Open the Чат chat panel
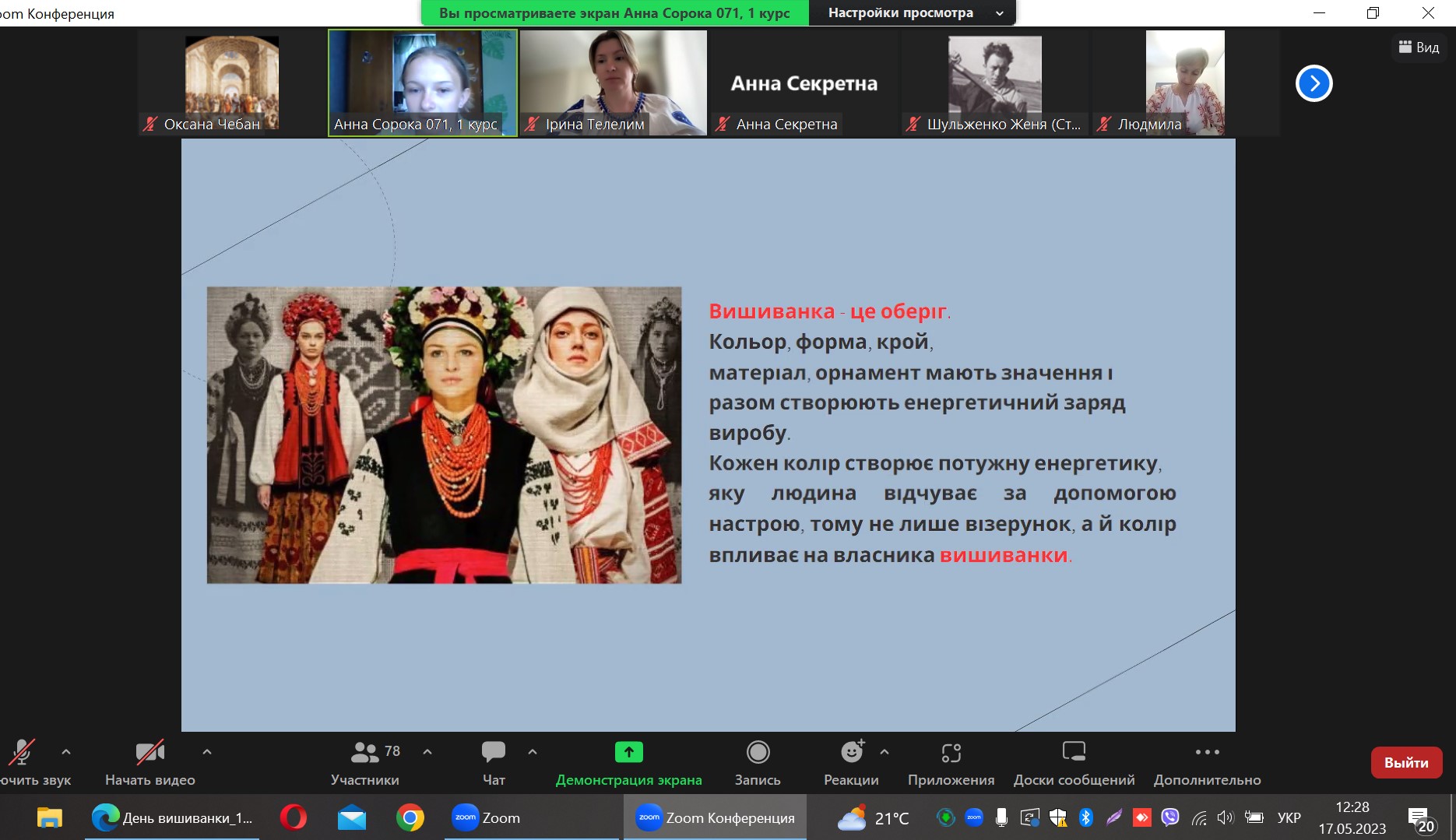 tap(494, 762)
